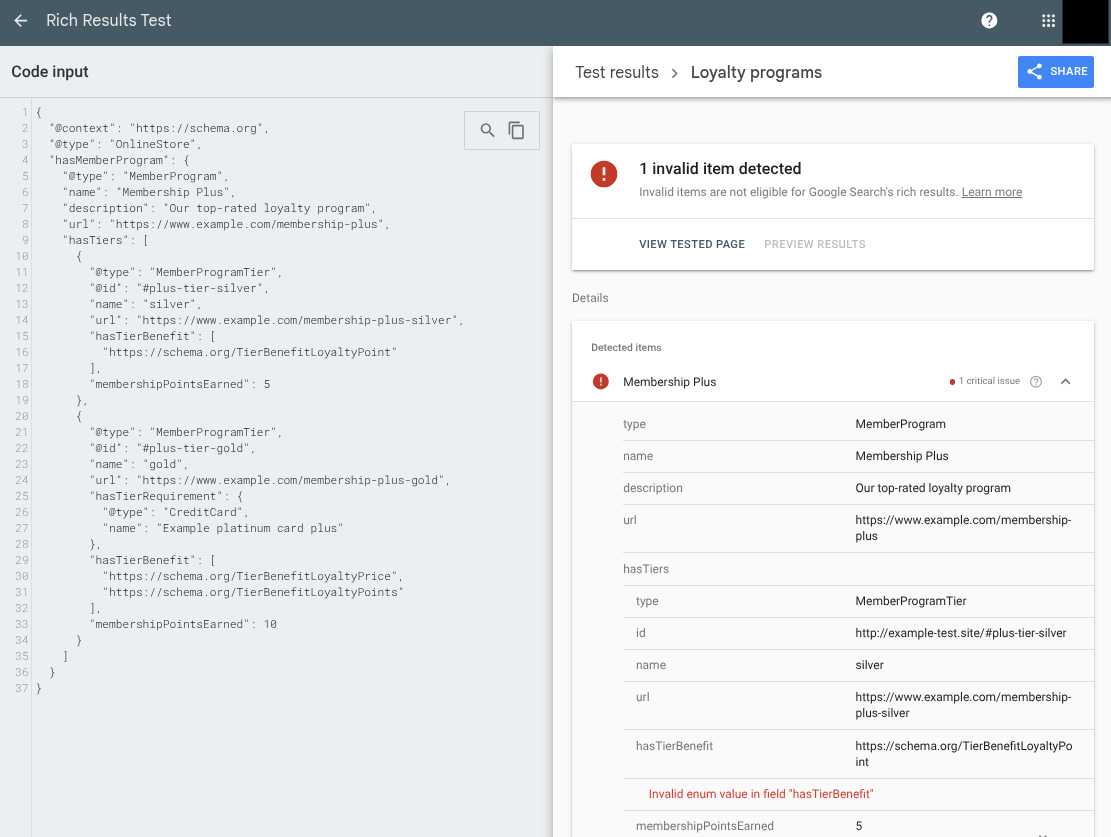Screen dimensions: 1111x837
Task: Click the help icon next to '1 critical issue'
Action: 1035,381
